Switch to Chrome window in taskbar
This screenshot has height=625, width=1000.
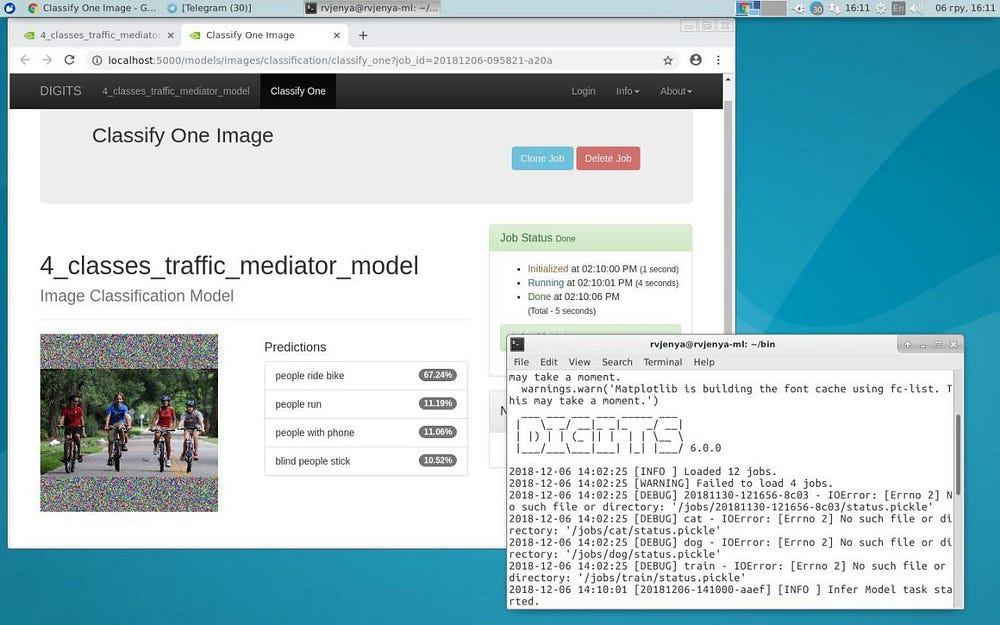92,8
